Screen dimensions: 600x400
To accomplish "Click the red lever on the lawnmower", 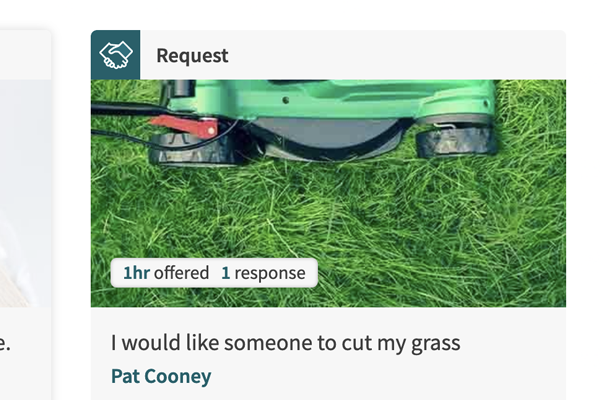I will coord(184,126).
